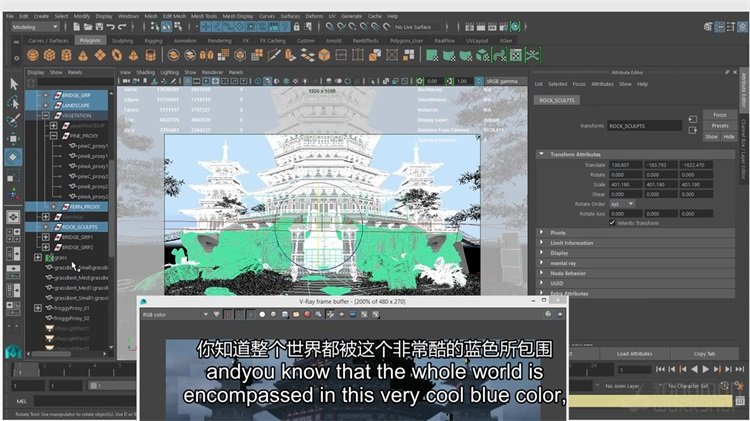Choose the Lasso Select tool

13,102
